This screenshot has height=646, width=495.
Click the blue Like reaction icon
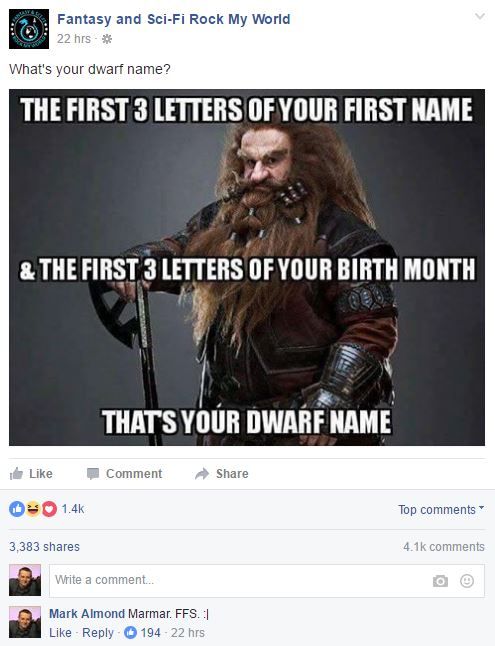(x=16, y=509)
